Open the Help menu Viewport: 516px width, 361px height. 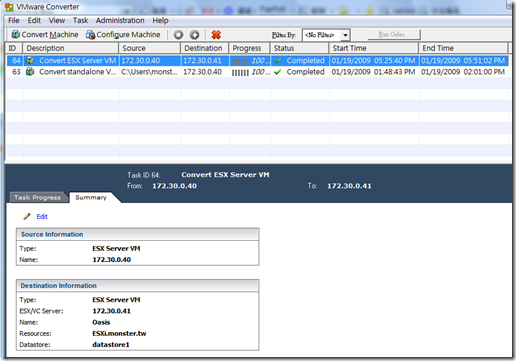(x=160, y=21)
